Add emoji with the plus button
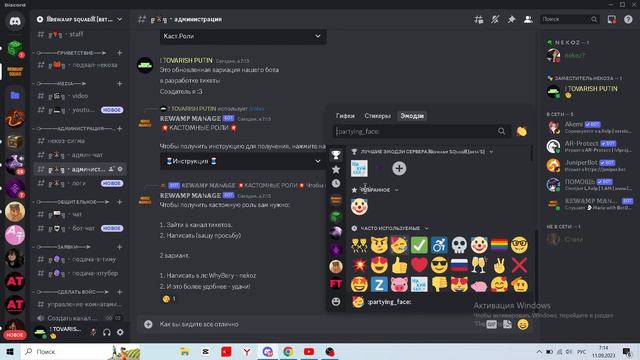 pos(399,168)
